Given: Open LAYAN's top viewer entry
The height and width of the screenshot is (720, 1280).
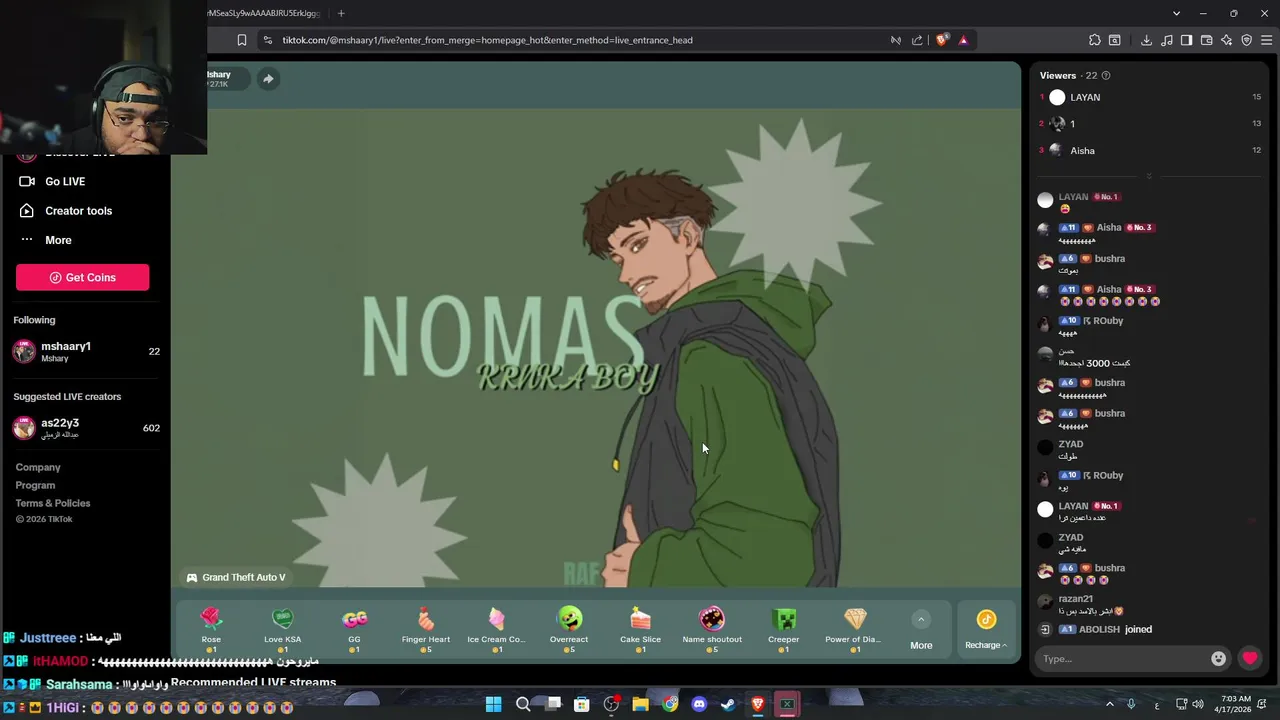Looking at the screenshot, I should coord(1150,97).
